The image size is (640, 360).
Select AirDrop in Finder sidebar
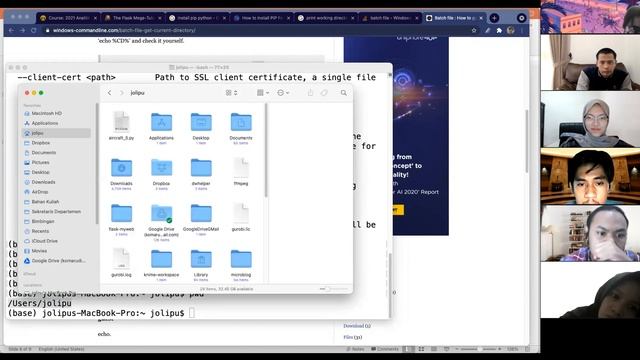pyautogui.click(x=40, y=192)
